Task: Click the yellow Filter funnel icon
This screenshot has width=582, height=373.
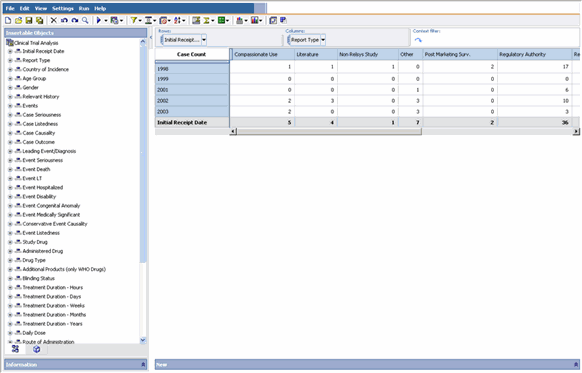Action: click(134, 20)
